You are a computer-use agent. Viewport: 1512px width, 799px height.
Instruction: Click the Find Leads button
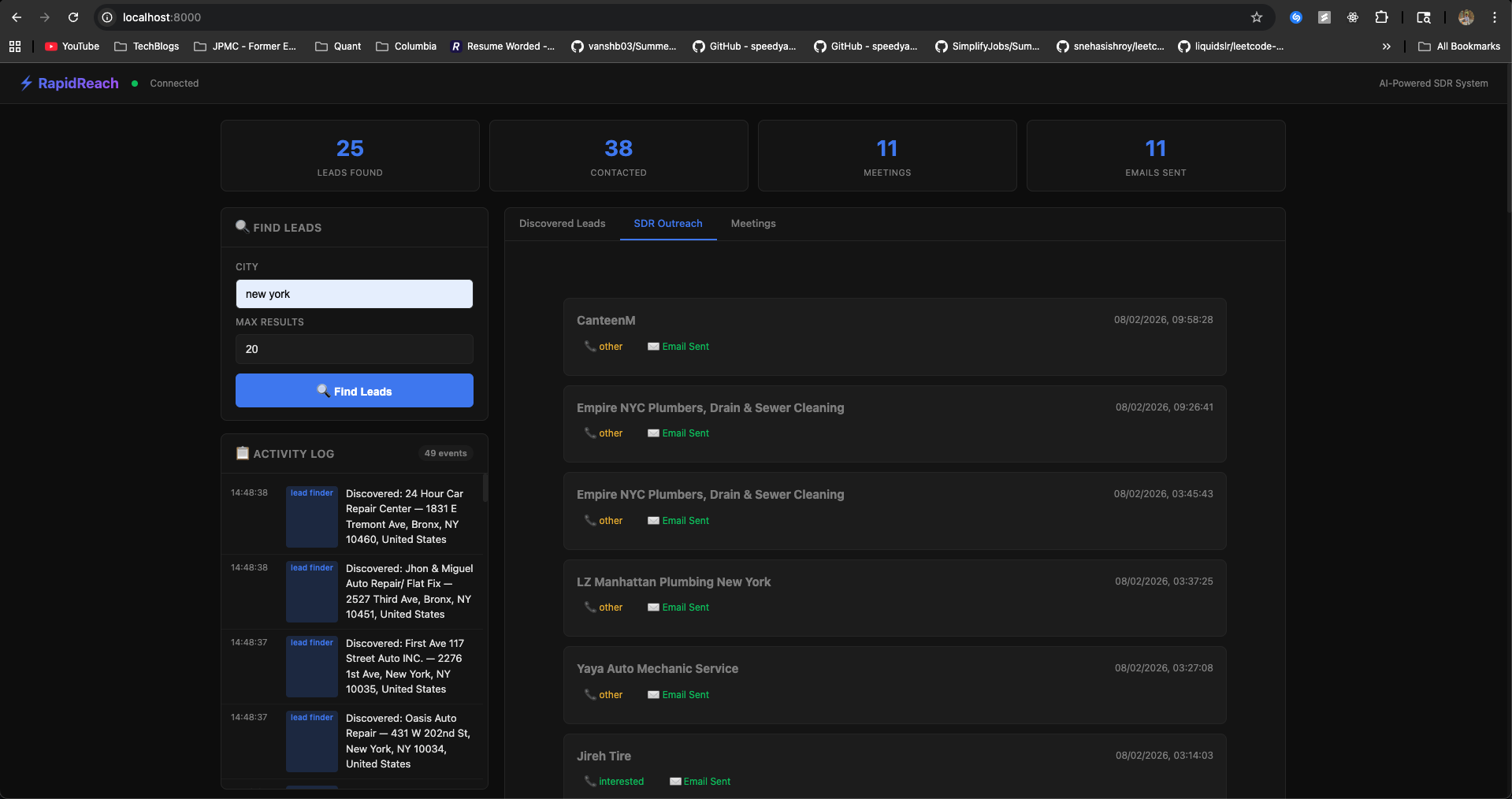pyautogui.click(x=355, y=391)
